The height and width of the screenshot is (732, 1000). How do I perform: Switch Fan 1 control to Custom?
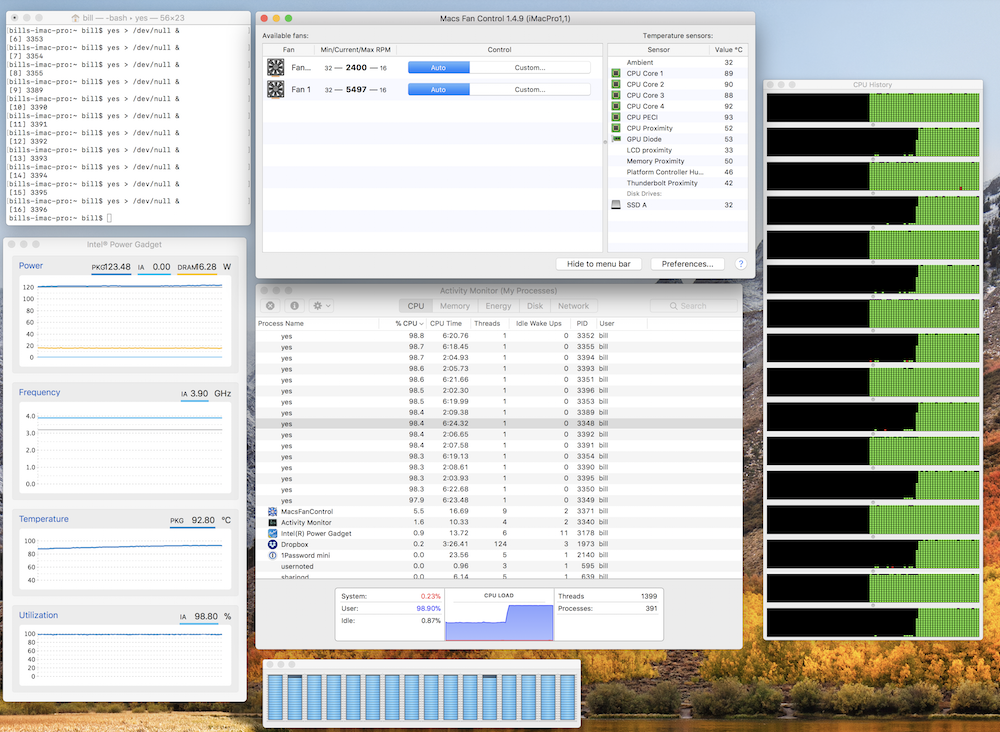point(530,89)
